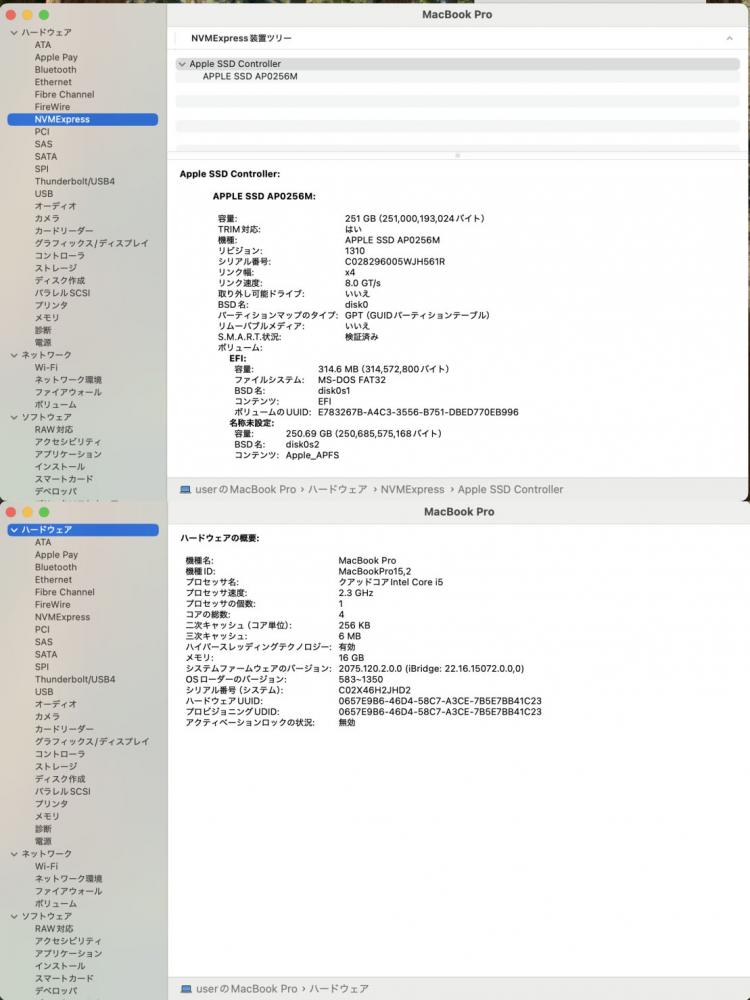This screenshot has width=750, height=1000.
Task: Select 電源 in bottom window sidebar
Action: [43, 842]
